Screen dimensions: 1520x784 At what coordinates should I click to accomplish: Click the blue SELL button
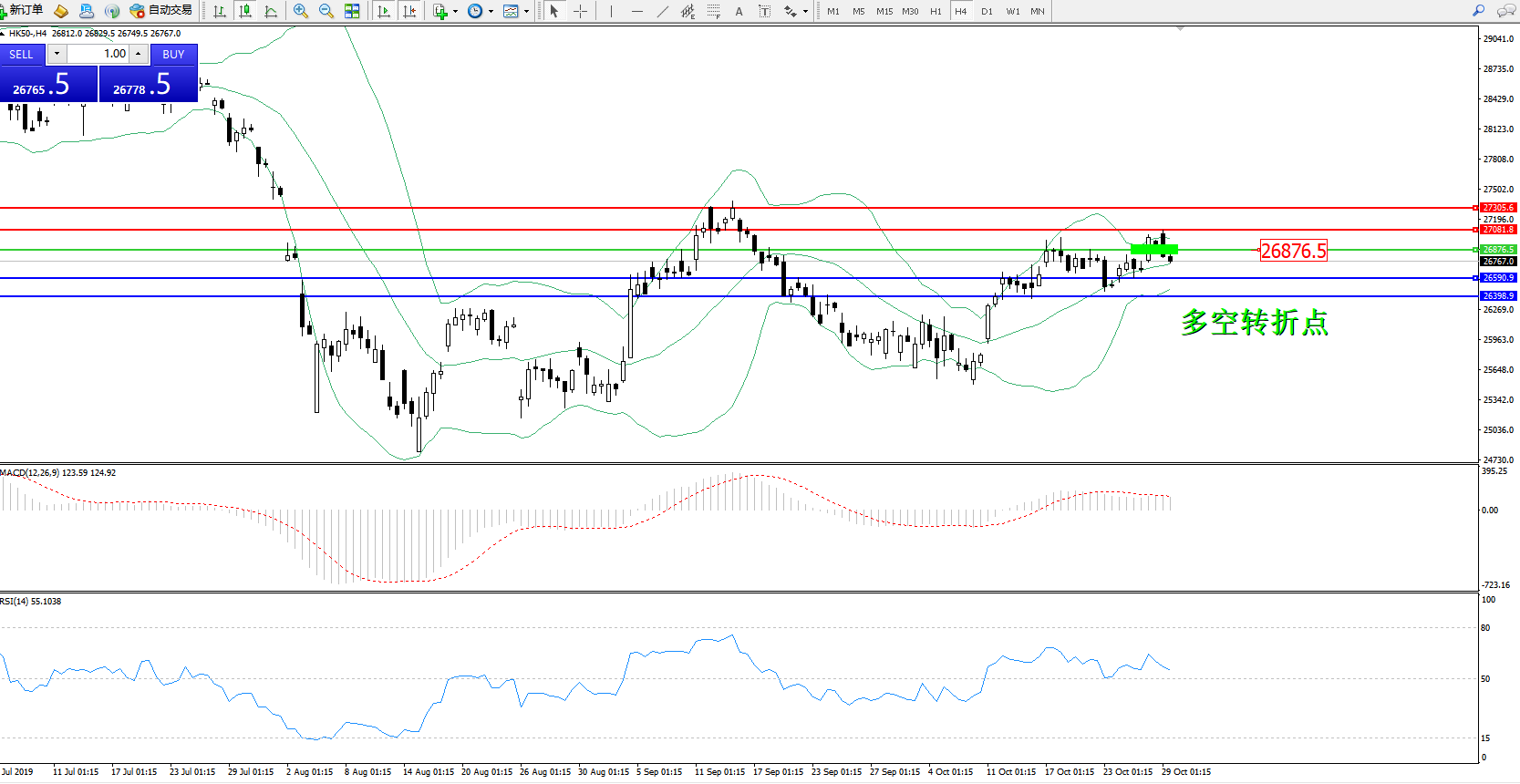(21, 54)
